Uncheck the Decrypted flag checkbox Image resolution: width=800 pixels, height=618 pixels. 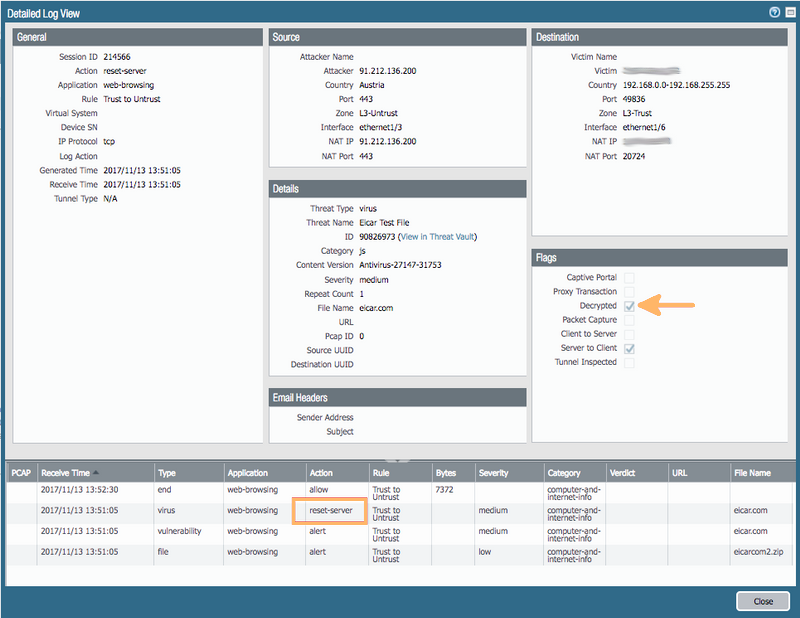point(629,306)
